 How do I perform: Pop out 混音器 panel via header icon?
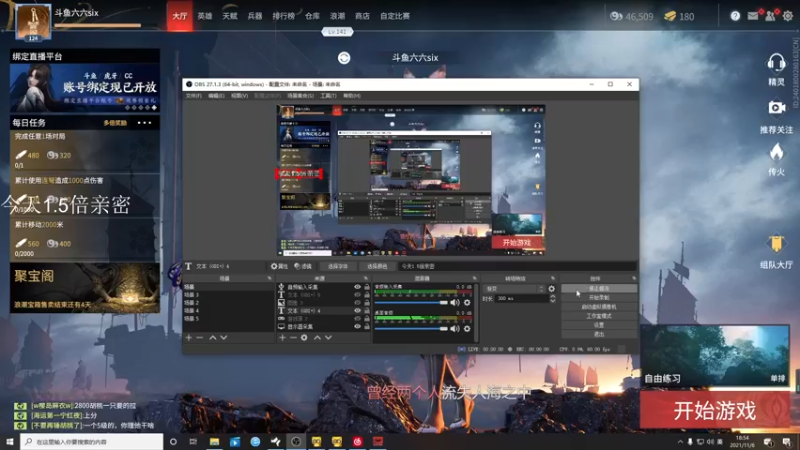click(x=474, y=278)
